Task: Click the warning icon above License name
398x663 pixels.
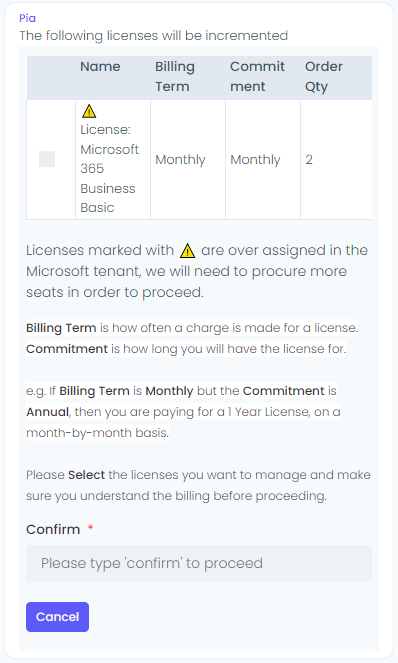Action: click(89, 111)
